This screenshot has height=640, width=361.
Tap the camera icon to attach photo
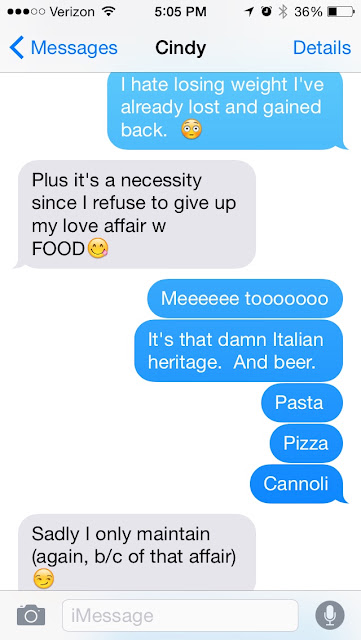point(31,616)
